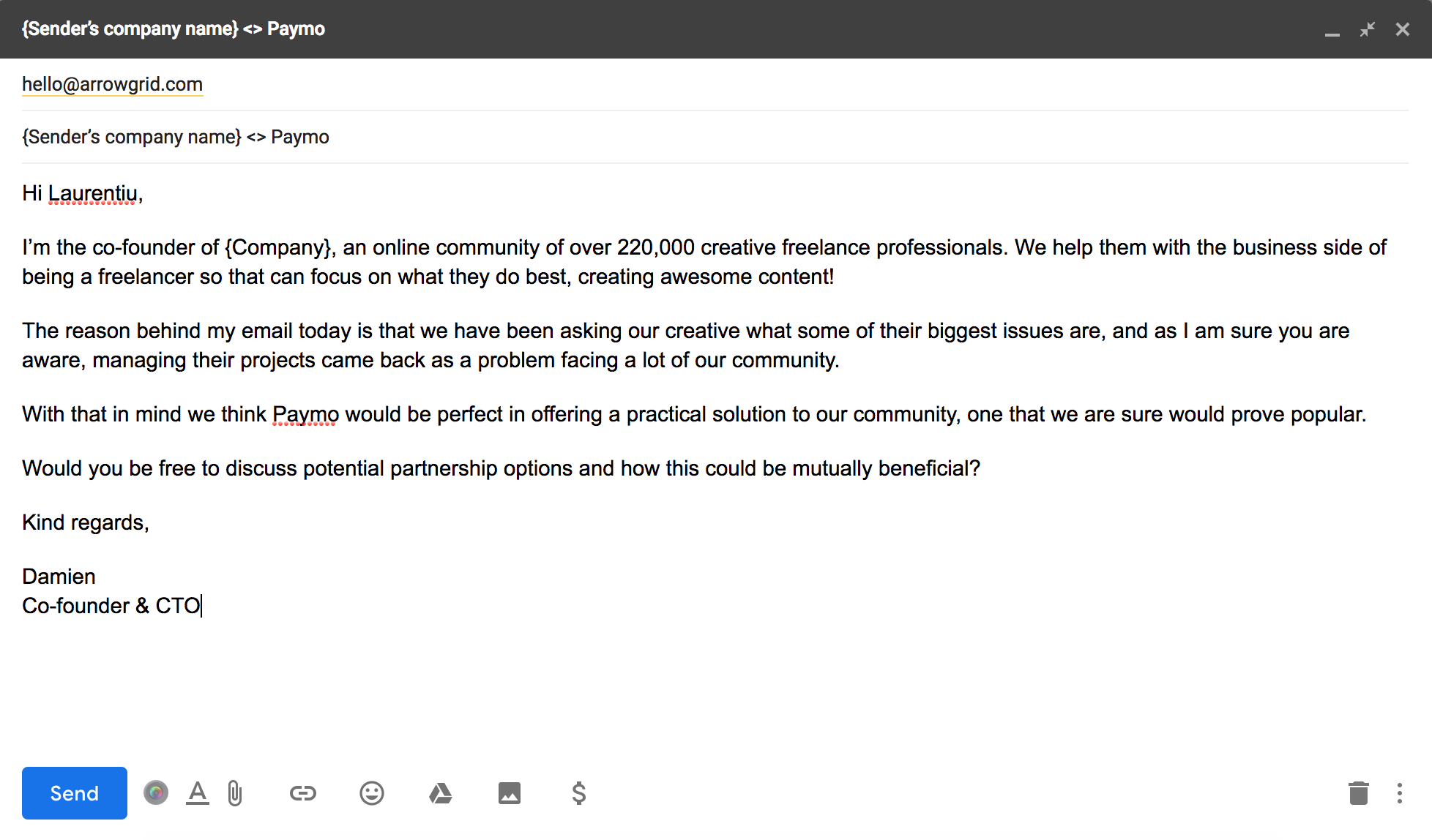This screenshot has height=840, width=1432.
Task: Open more options three-dot menu
Action: [1399, 793]
